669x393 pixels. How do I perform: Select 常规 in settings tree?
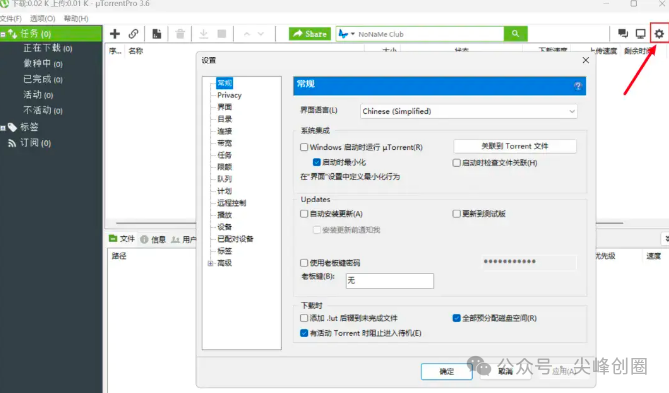(x=224, y=83)
